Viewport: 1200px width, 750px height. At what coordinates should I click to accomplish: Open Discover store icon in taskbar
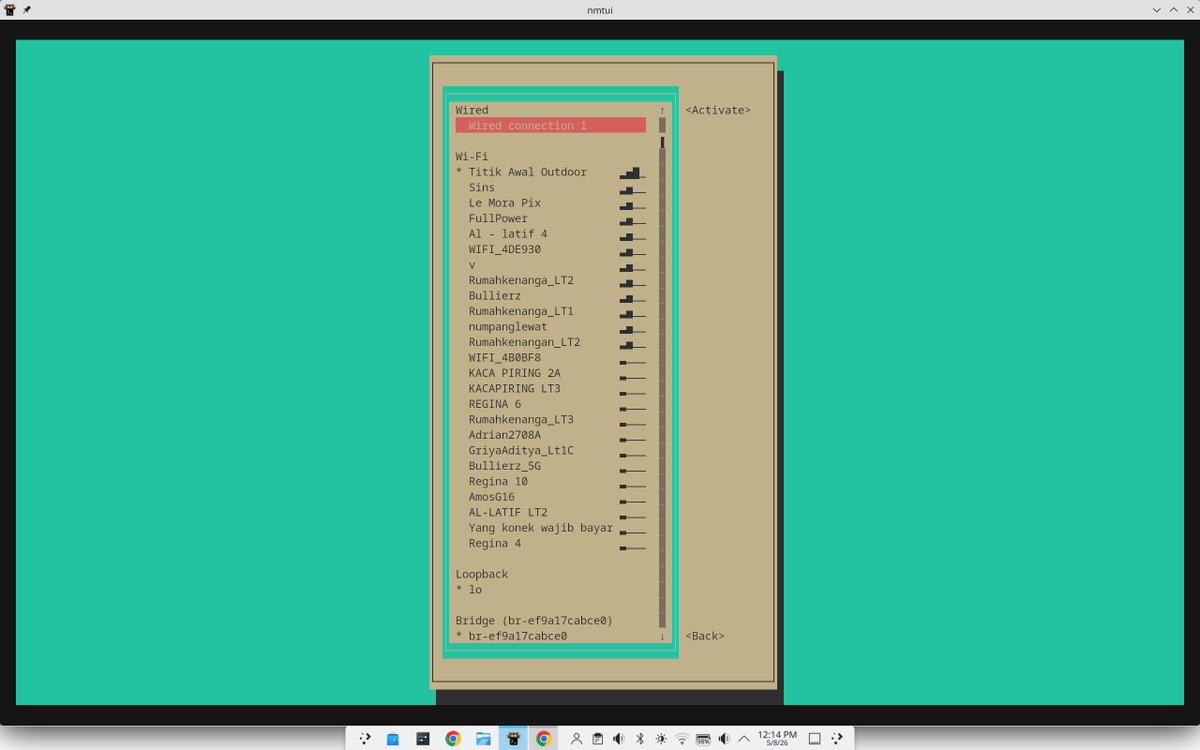[x=393, y=739]
